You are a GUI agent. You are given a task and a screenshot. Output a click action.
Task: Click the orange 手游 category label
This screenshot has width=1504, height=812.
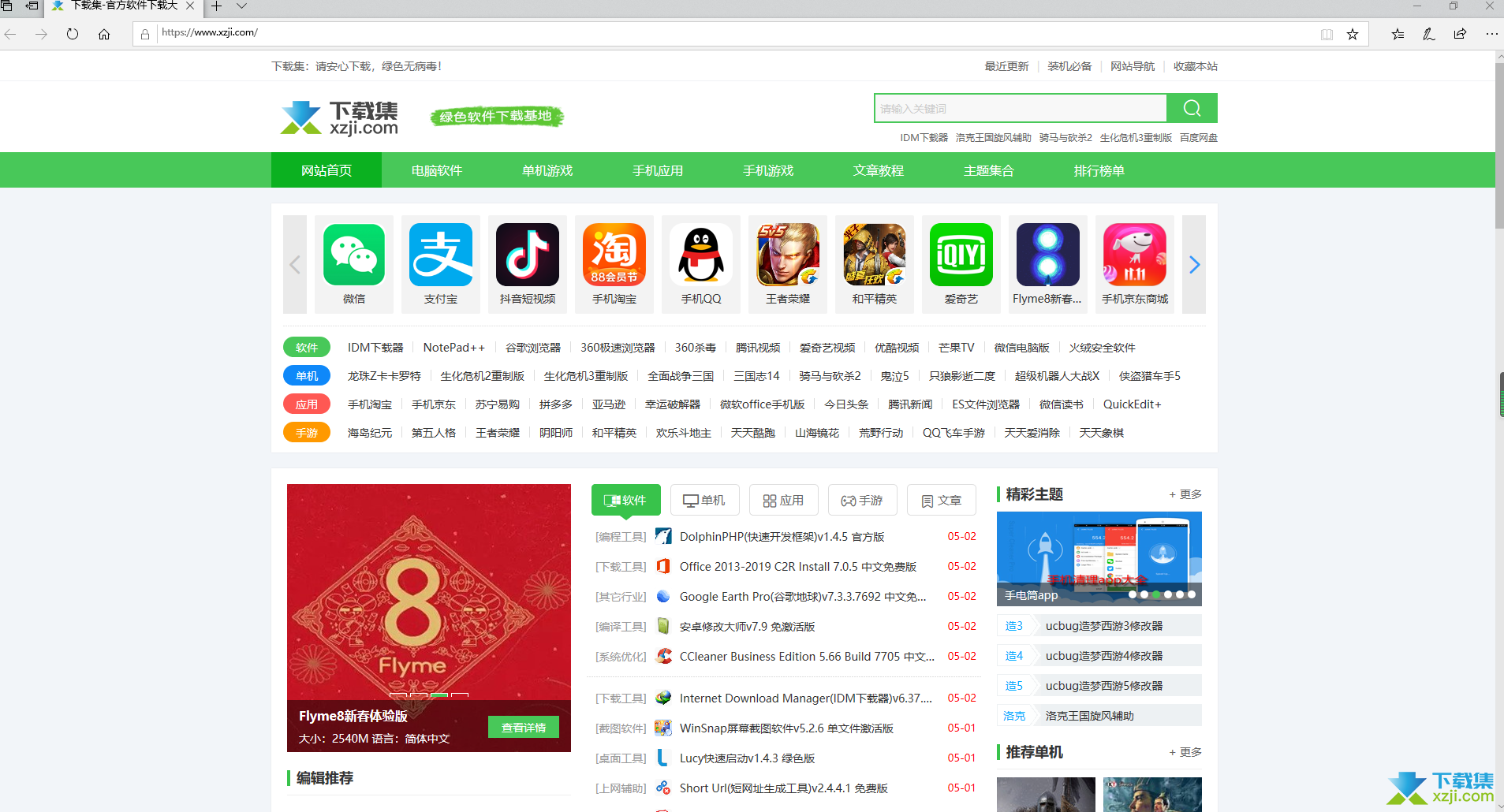[x=307, y=433]
